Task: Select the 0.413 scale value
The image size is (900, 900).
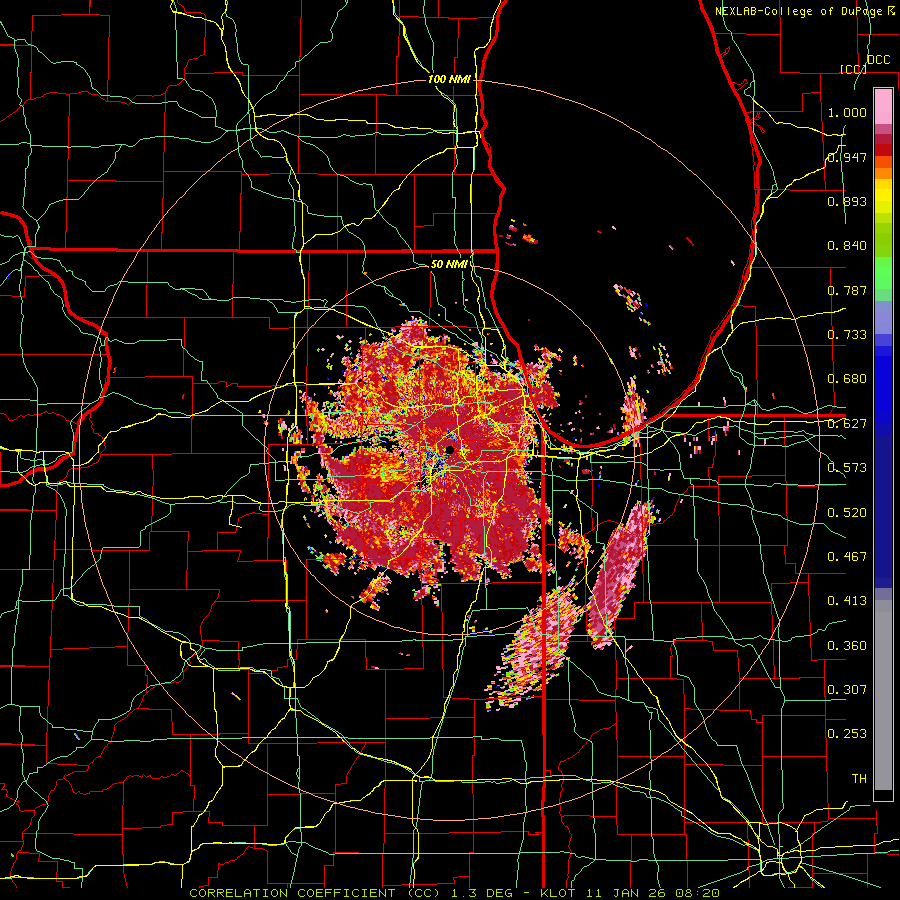Action: 847,601
